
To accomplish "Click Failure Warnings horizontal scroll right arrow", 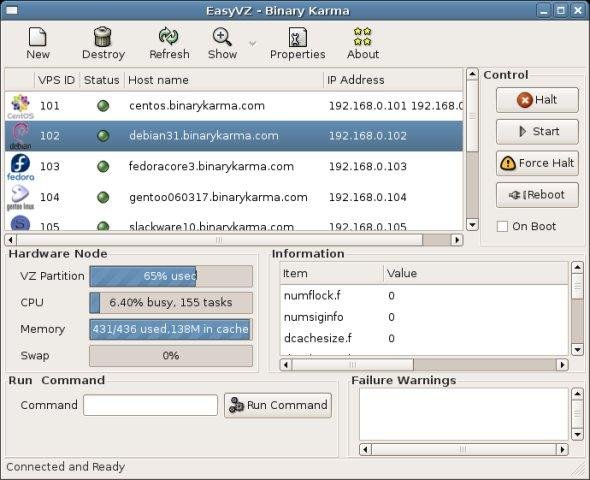I will [x=562, y=449].
